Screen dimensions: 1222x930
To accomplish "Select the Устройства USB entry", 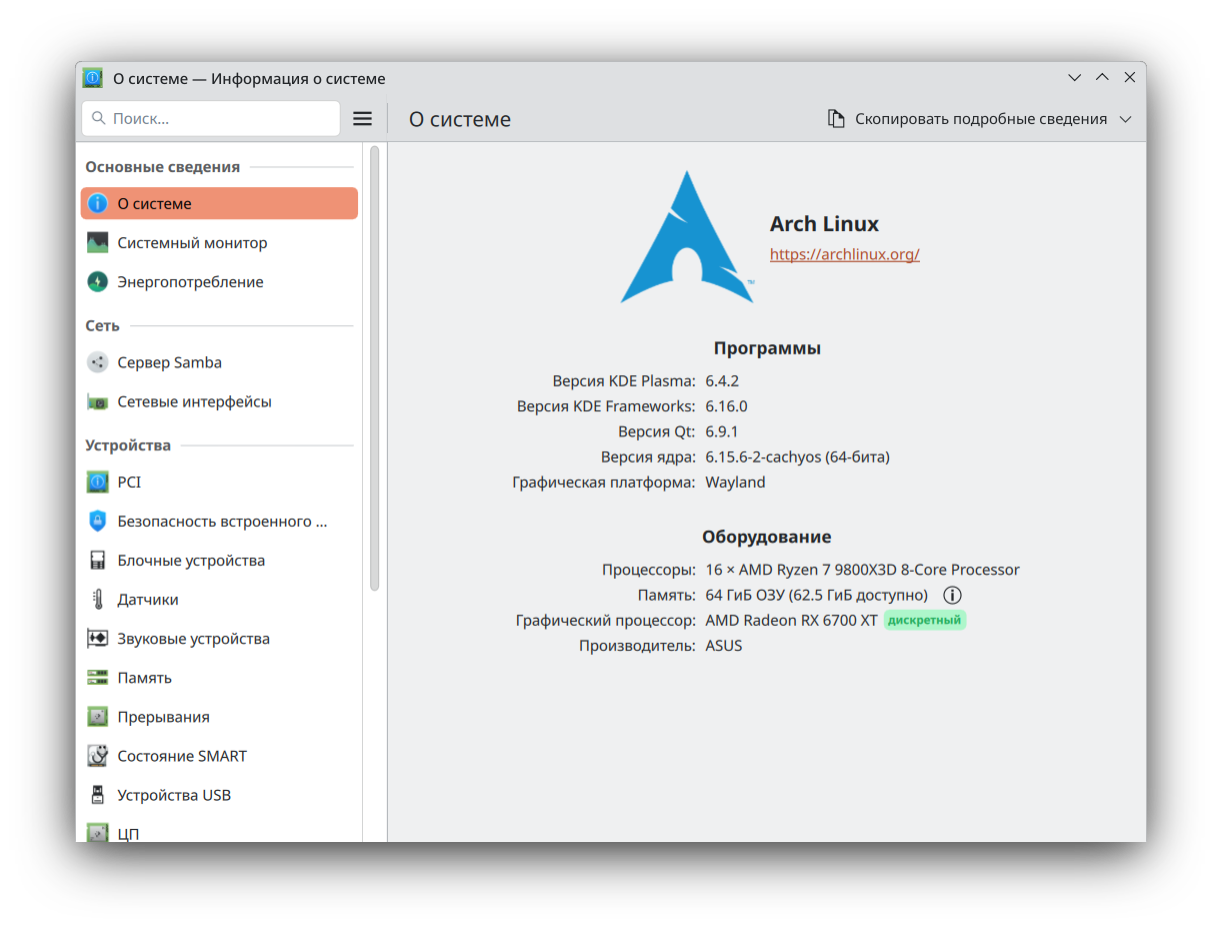I will 219,796.
